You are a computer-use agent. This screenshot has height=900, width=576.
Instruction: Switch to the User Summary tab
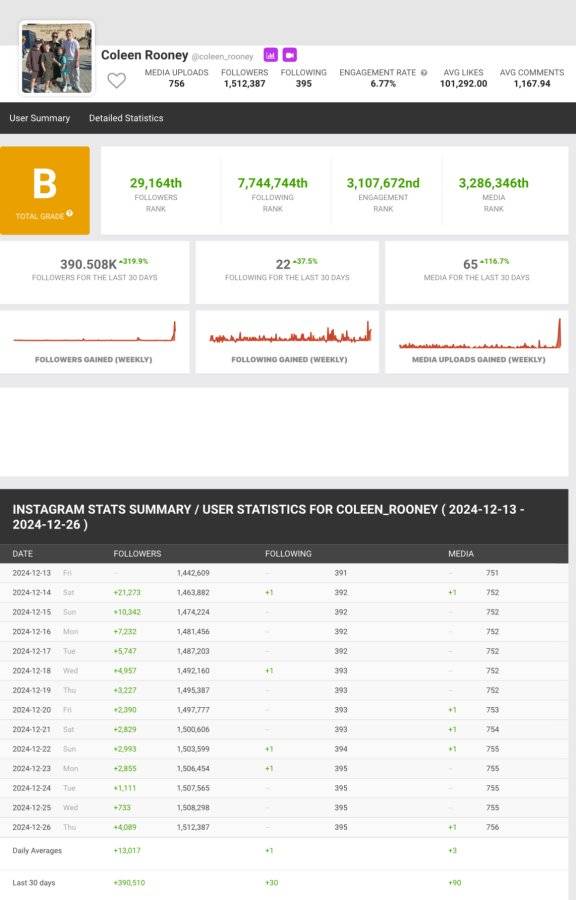(x=40, y=118)
